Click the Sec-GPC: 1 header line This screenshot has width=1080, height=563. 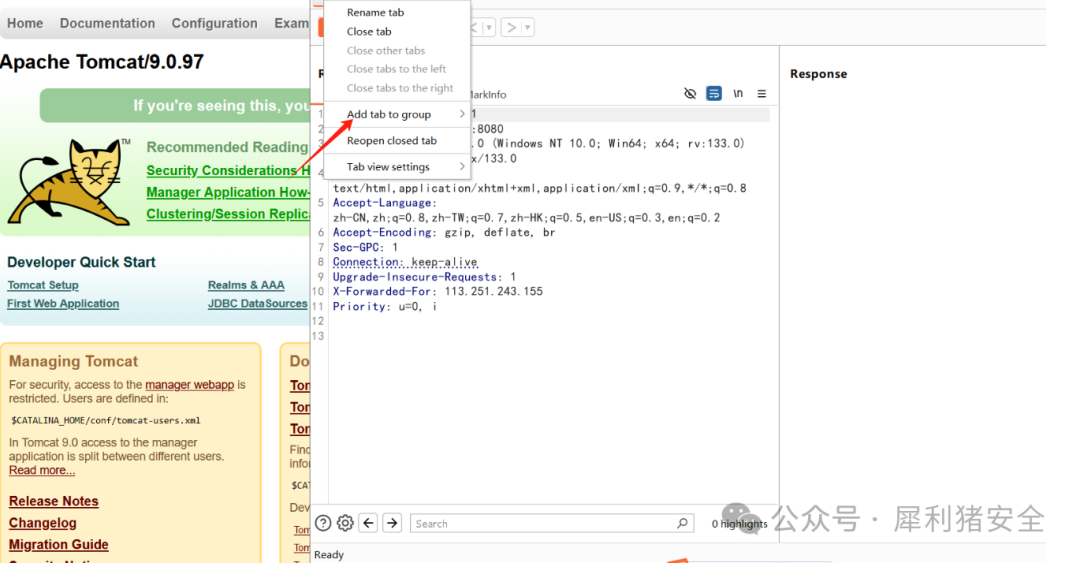point(365,247)
